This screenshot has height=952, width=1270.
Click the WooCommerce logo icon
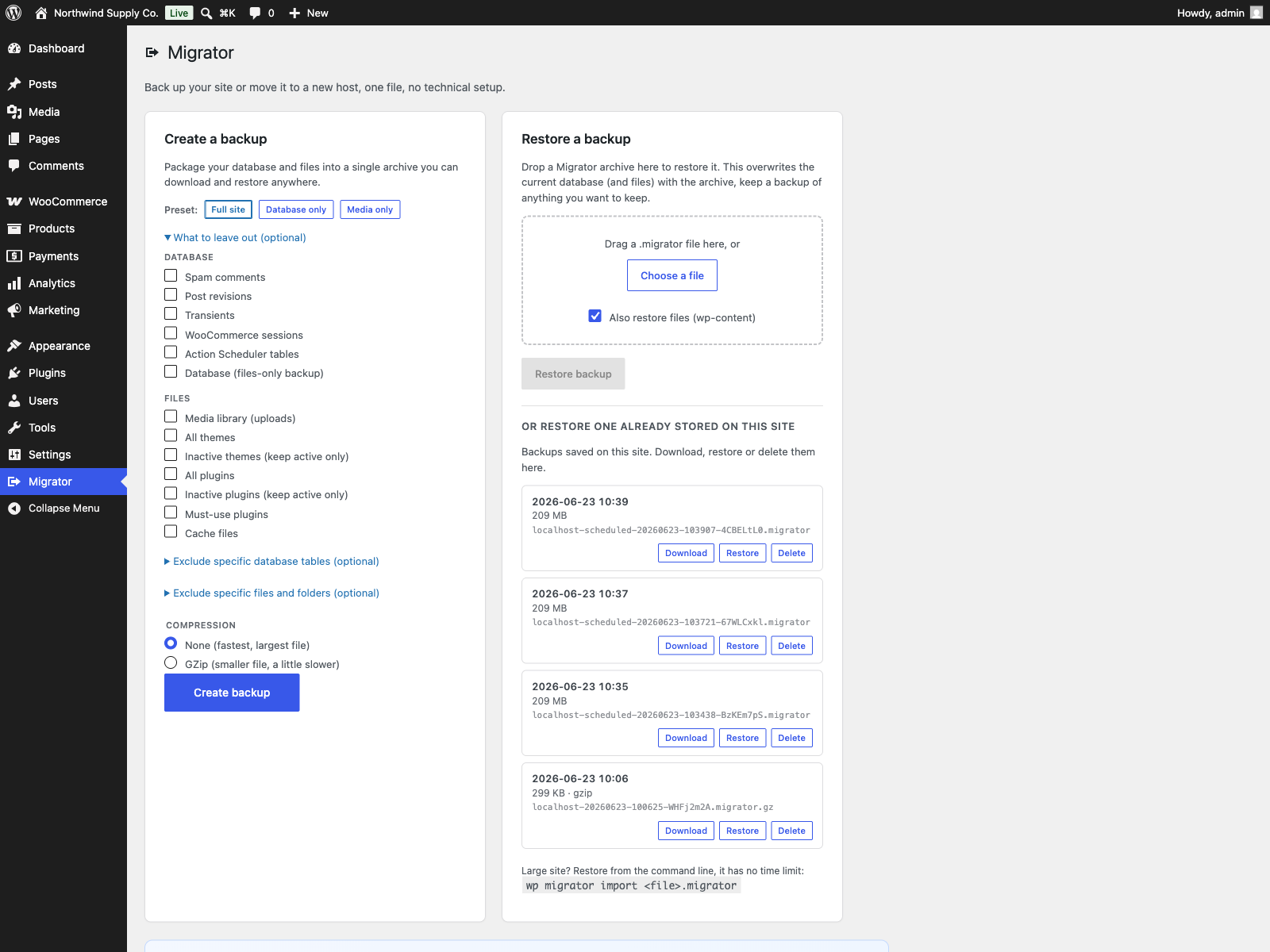pyautogui.click(x=14, y=202)
